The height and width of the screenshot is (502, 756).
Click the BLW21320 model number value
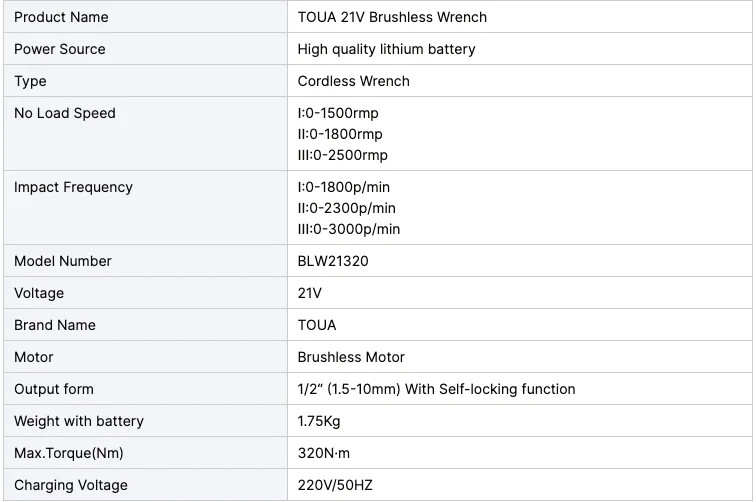333,261
